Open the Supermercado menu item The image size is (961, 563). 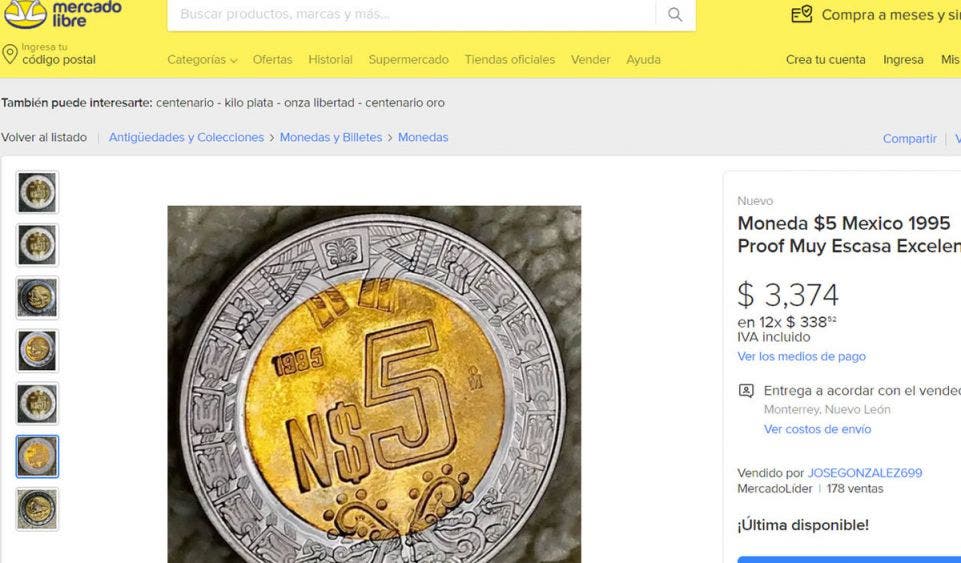coord(408,60)
